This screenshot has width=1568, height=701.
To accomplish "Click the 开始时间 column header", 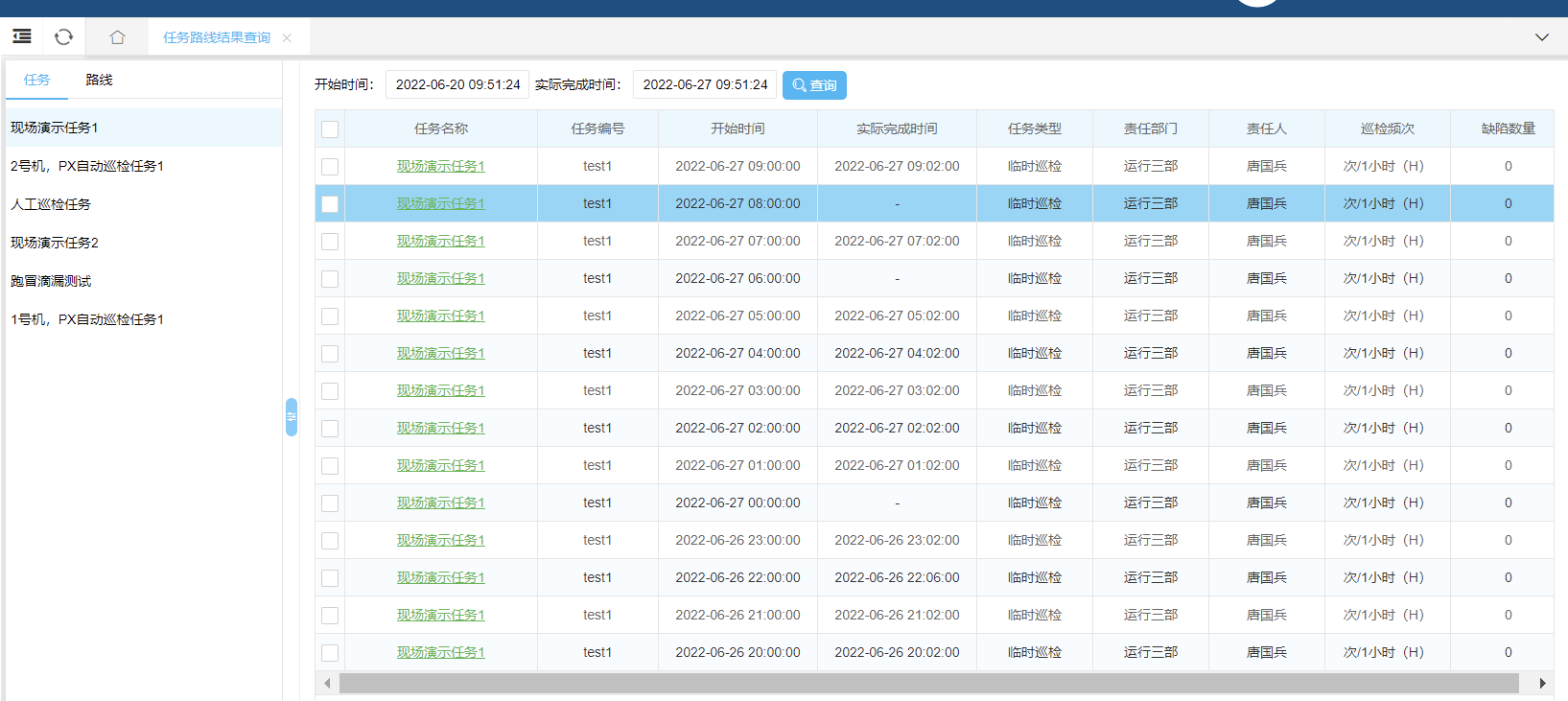I will [x=737, y=129].
